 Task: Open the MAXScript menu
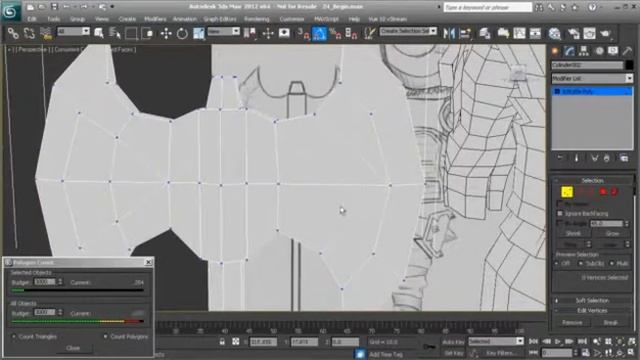(326, 19)
